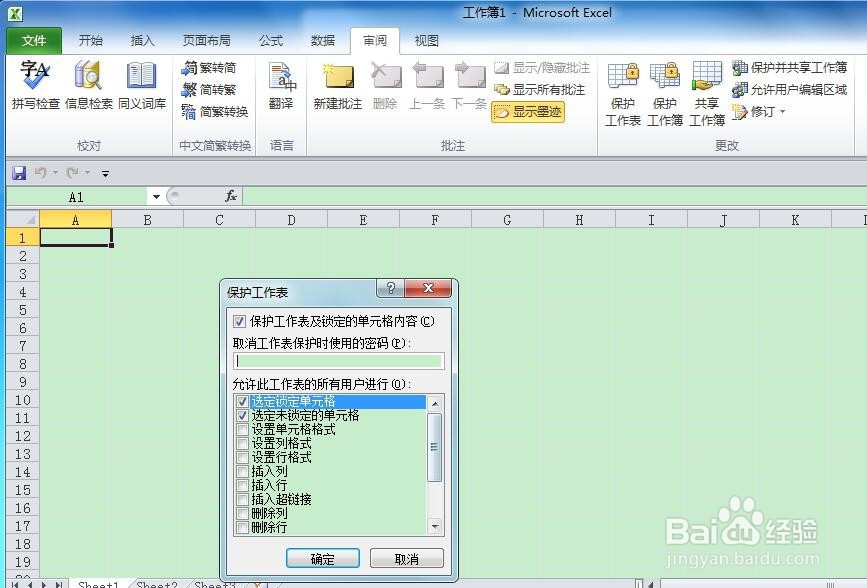The image size is (867, 588).
Task: Switch to the 公式 tab
Action: coord(271,40)
